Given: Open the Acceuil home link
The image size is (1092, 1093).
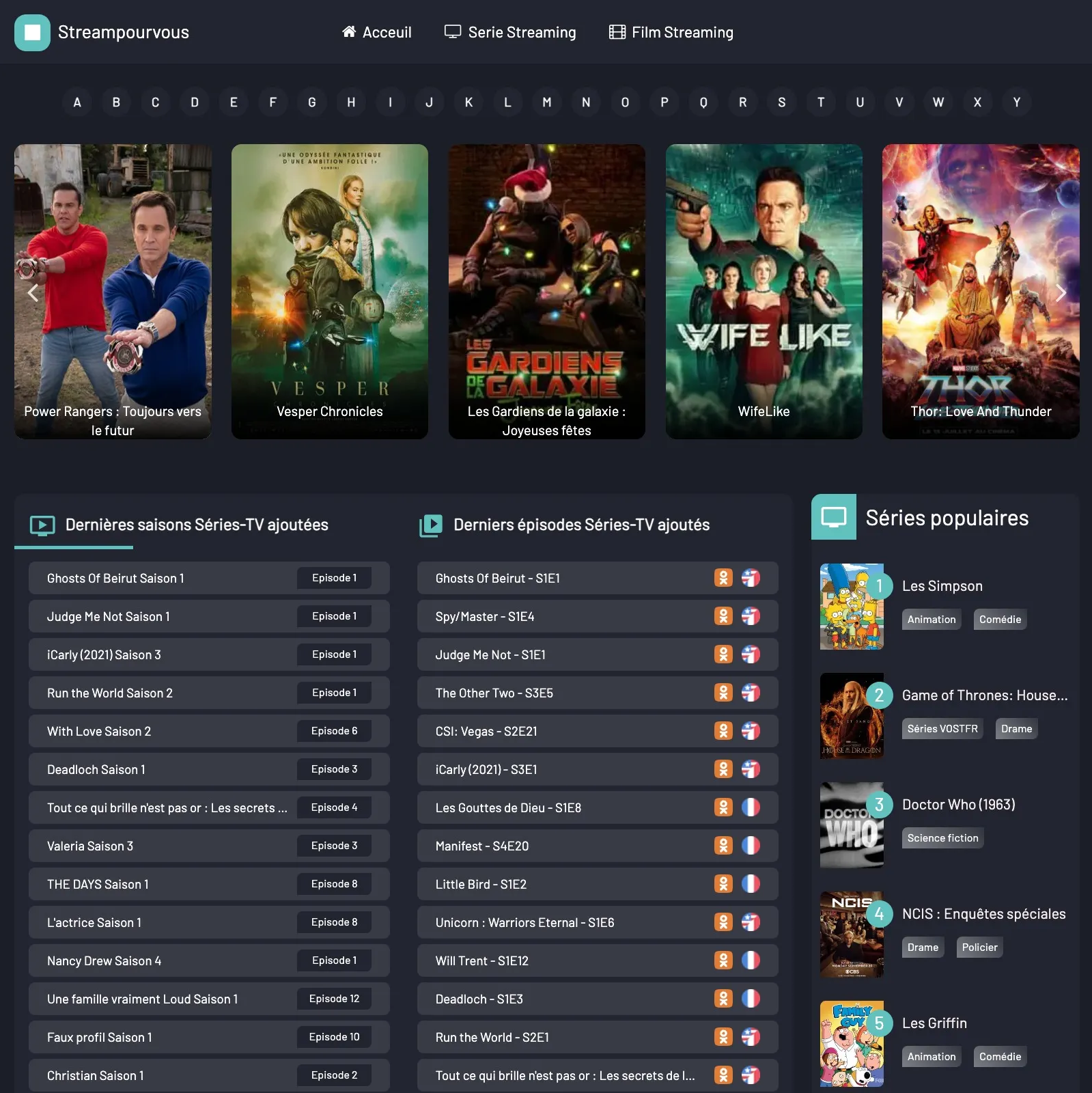Looking at the screenshot, I should coord(377,32).
